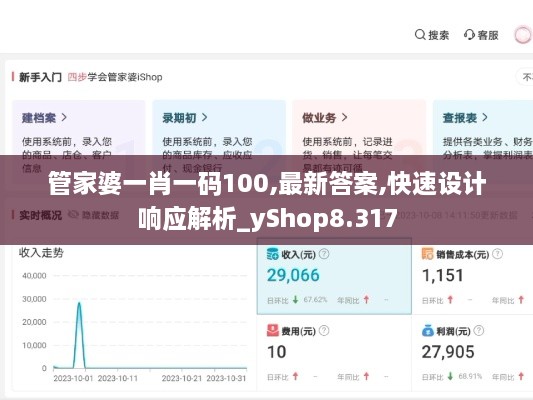Click the green down arrow in 利润 card
This screenshot has width=533, height=400.
[x=450, y=376]
